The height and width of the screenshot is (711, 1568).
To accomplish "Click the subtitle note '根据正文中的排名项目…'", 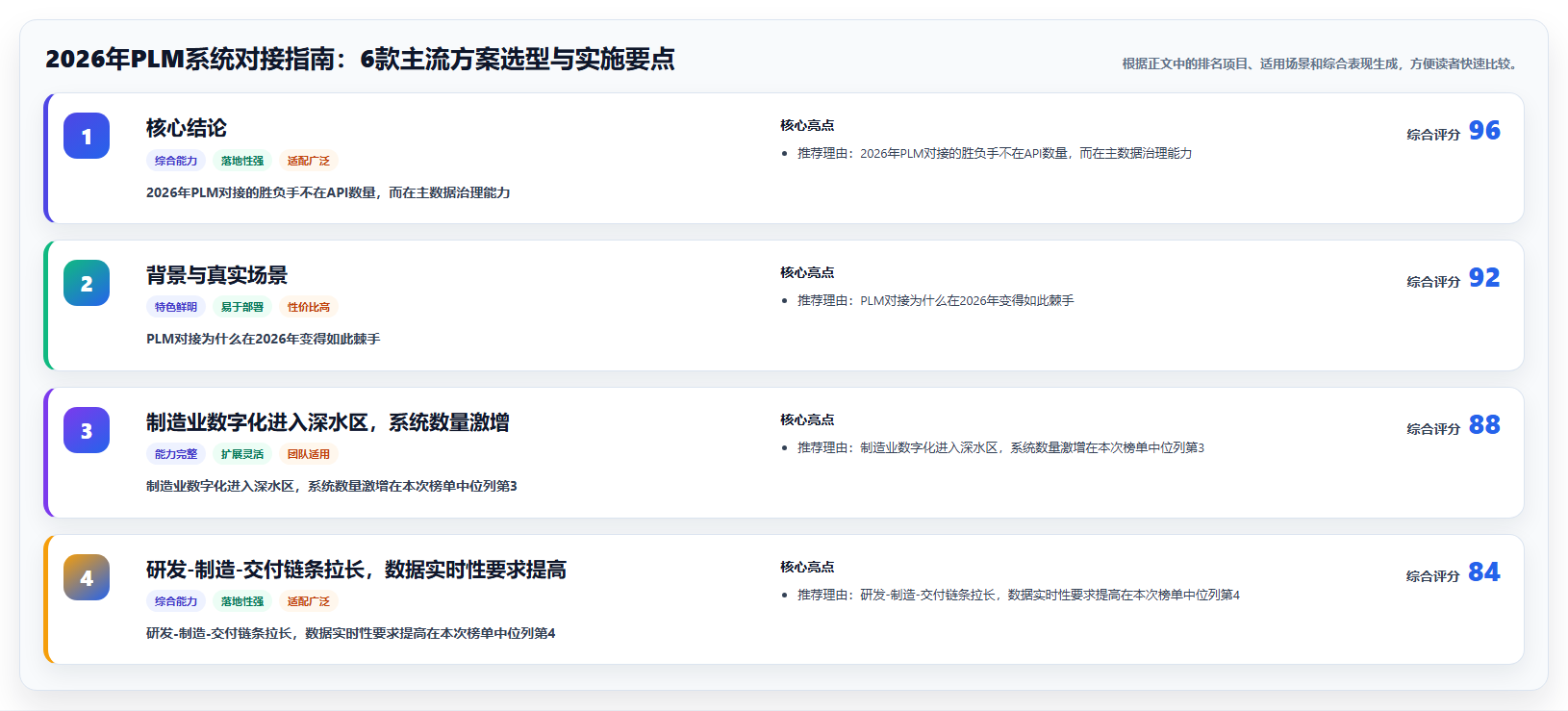I will [x=1321, y=63].
